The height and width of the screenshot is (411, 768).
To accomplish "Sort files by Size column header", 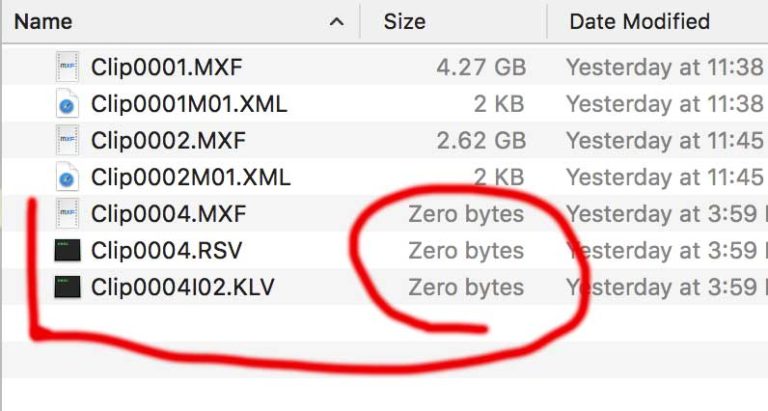I will (x=404, y=21).
